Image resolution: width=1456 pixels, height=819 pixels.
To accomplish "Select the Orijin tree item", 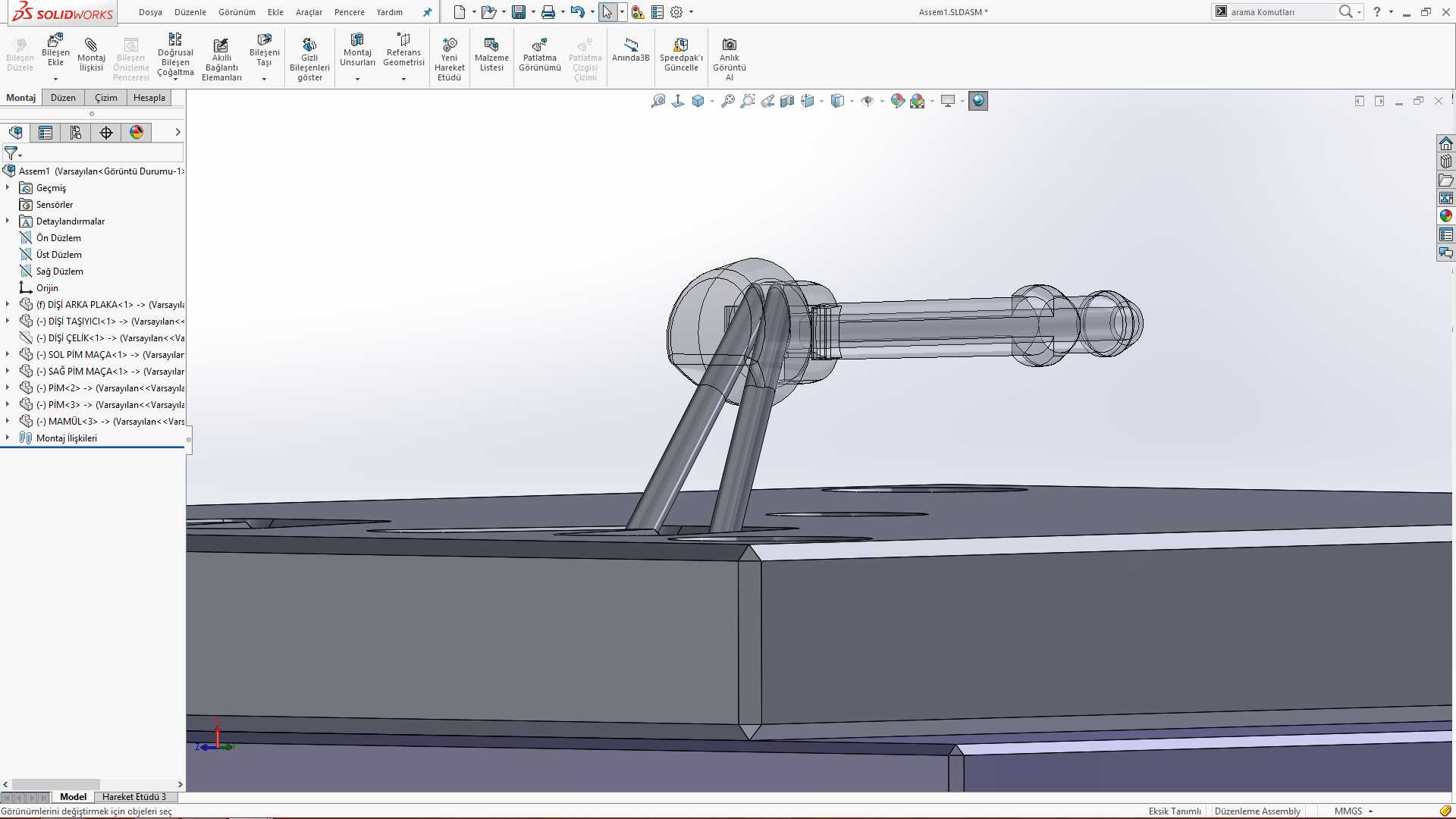I will coord(47,287).
